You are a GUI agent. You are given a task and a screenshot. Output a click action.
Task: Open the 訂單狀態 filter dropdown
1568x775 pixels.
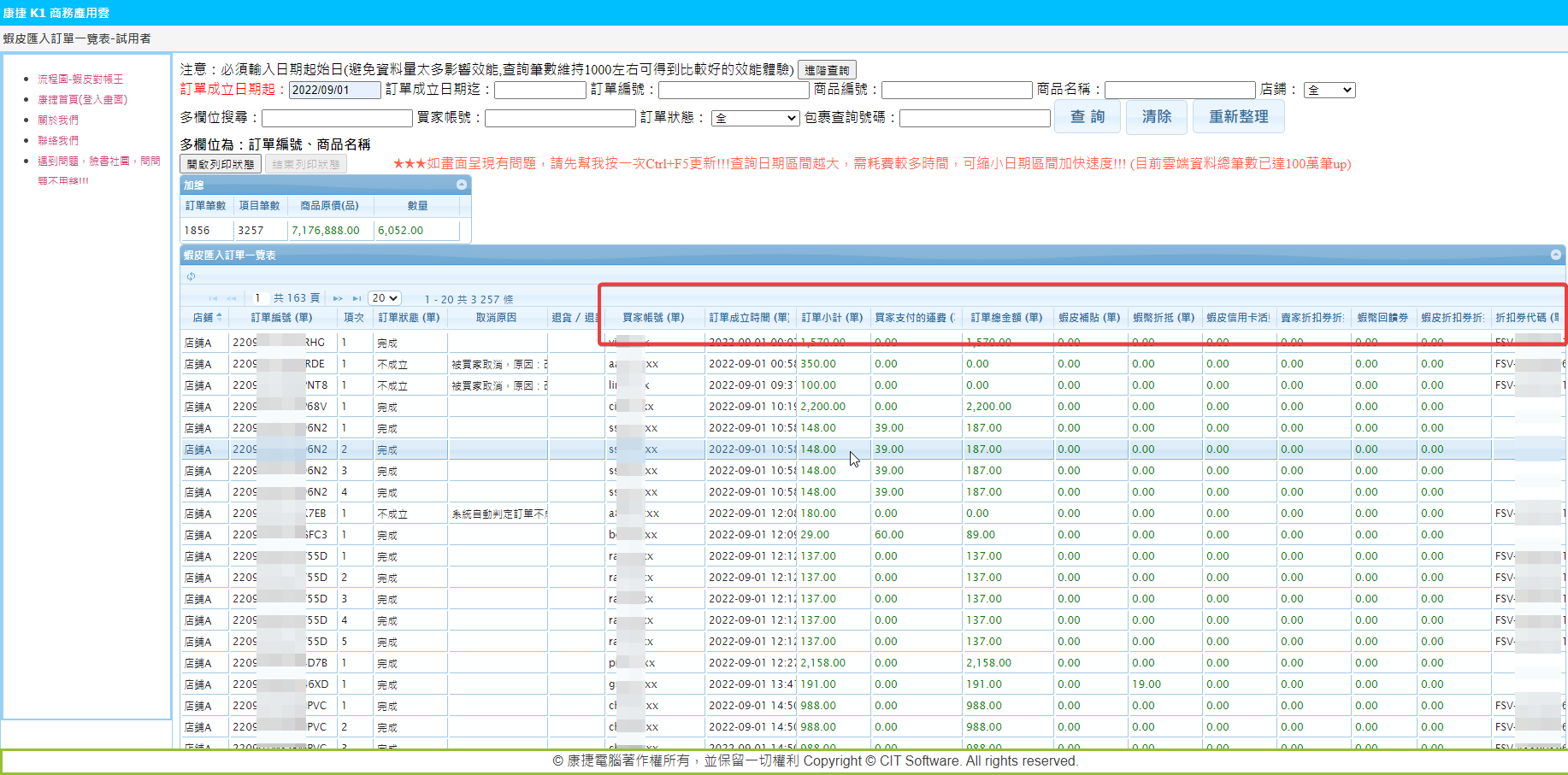(755, 118)
